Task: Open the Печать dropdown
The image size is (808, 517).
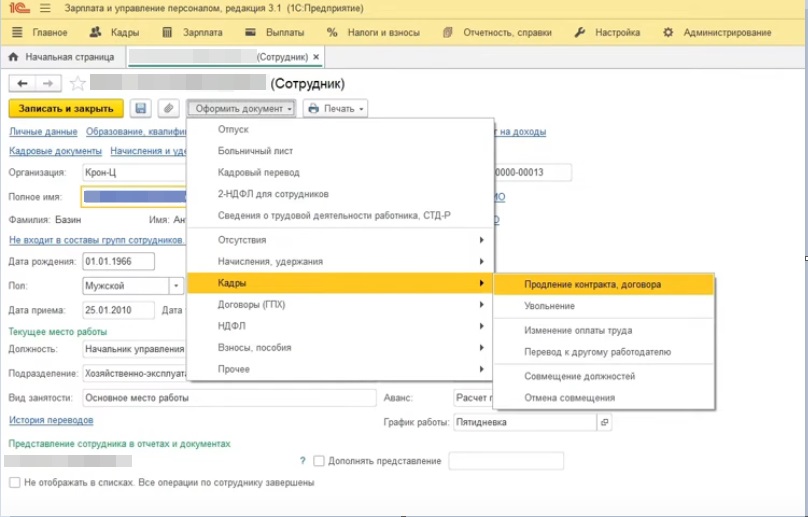Action: (335, 108)
